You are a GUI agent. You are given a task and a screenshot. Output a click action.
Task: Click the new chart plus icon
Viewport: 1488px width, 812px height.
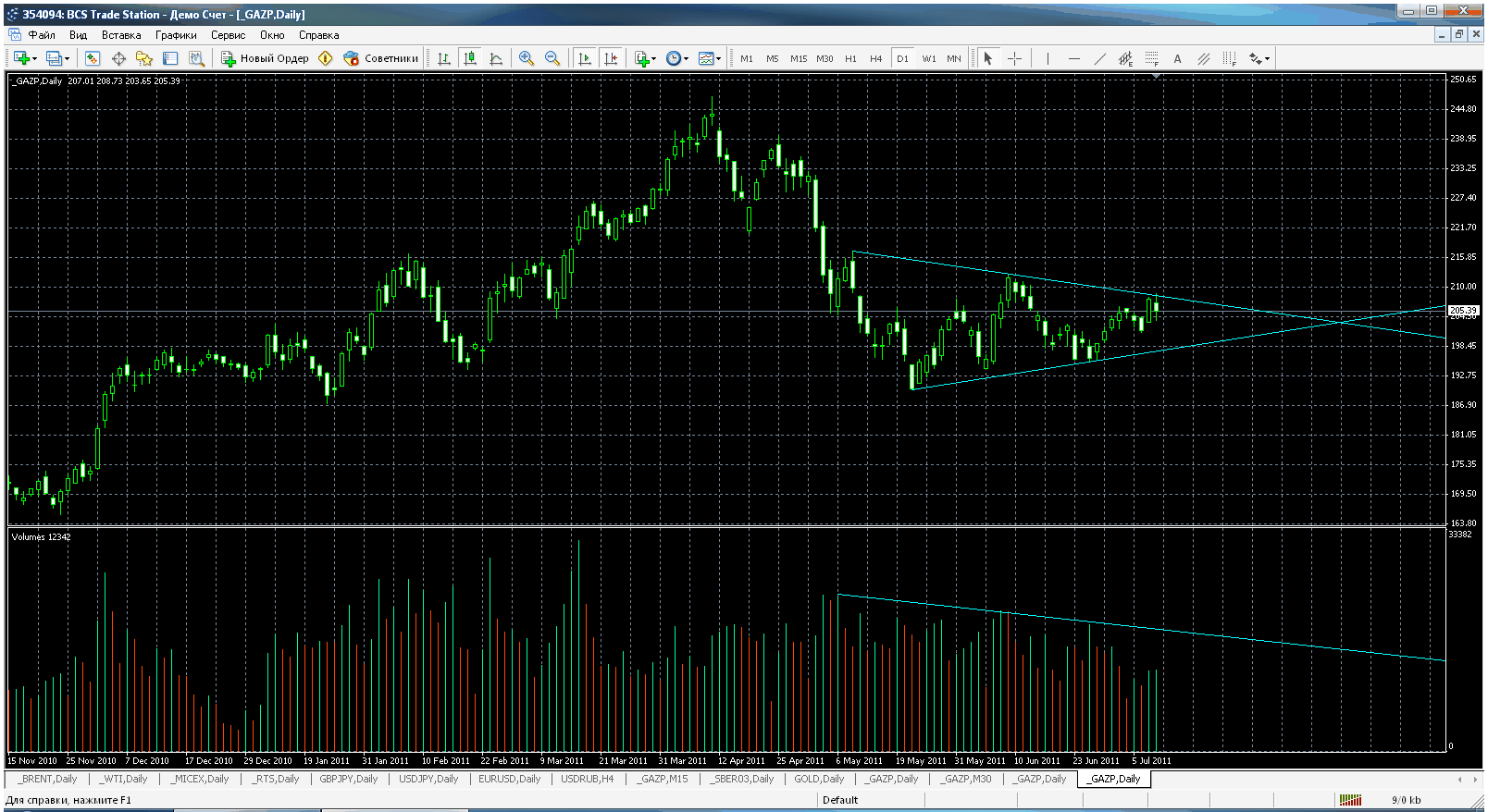click(x=21, y=58)
